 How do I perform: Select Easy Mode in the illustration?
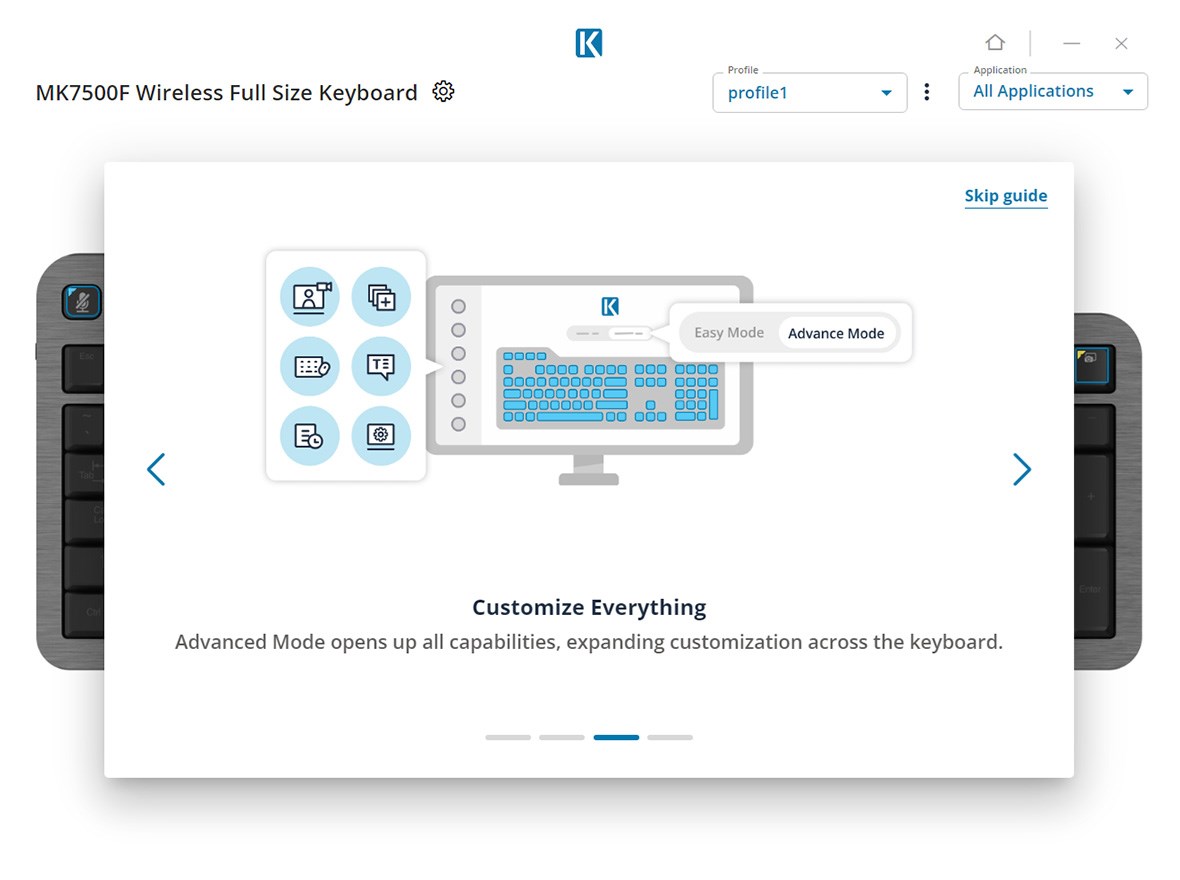(x=728, y=333)
